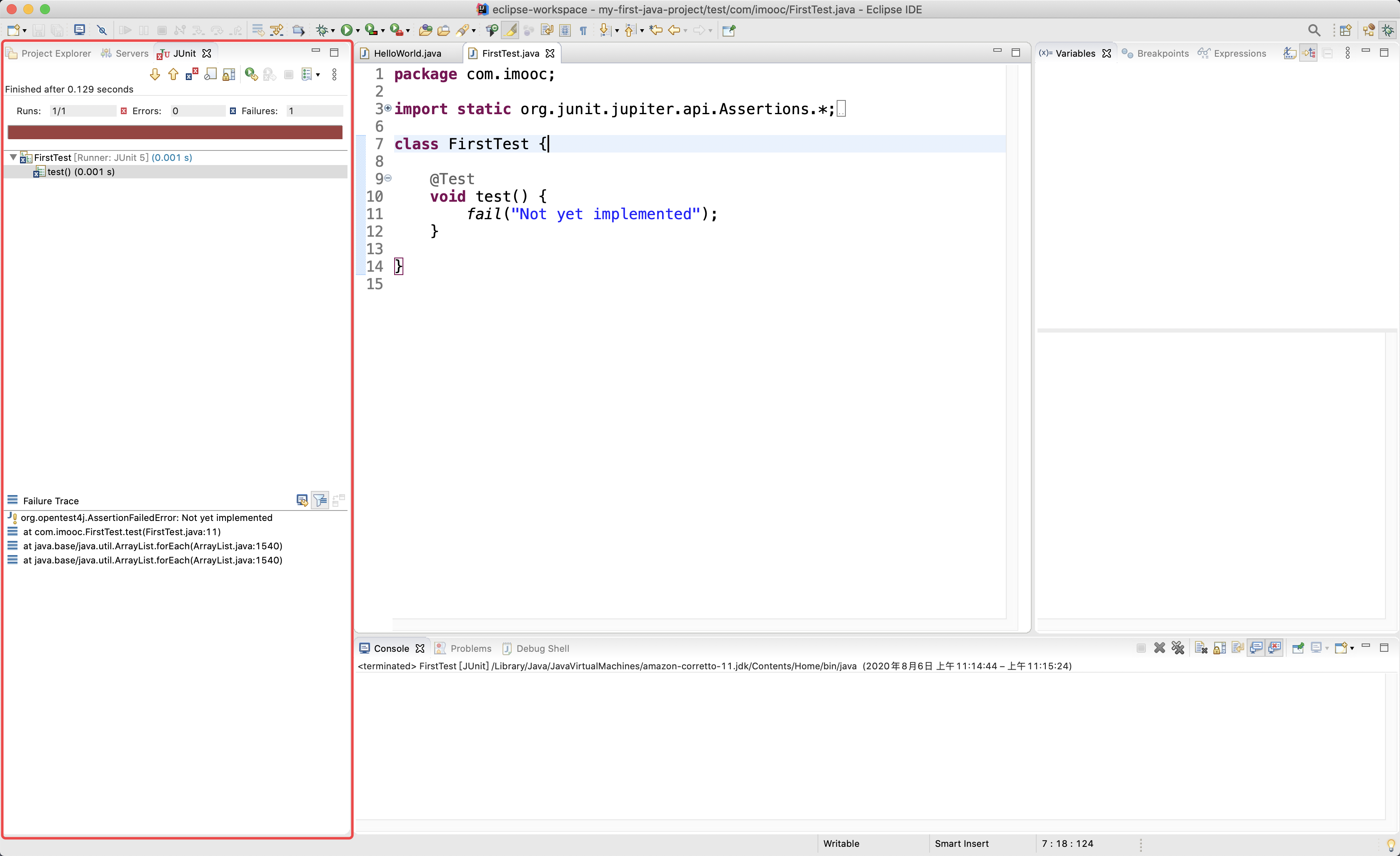Open Console dropdown arrow next to new console

point(1352,648)
